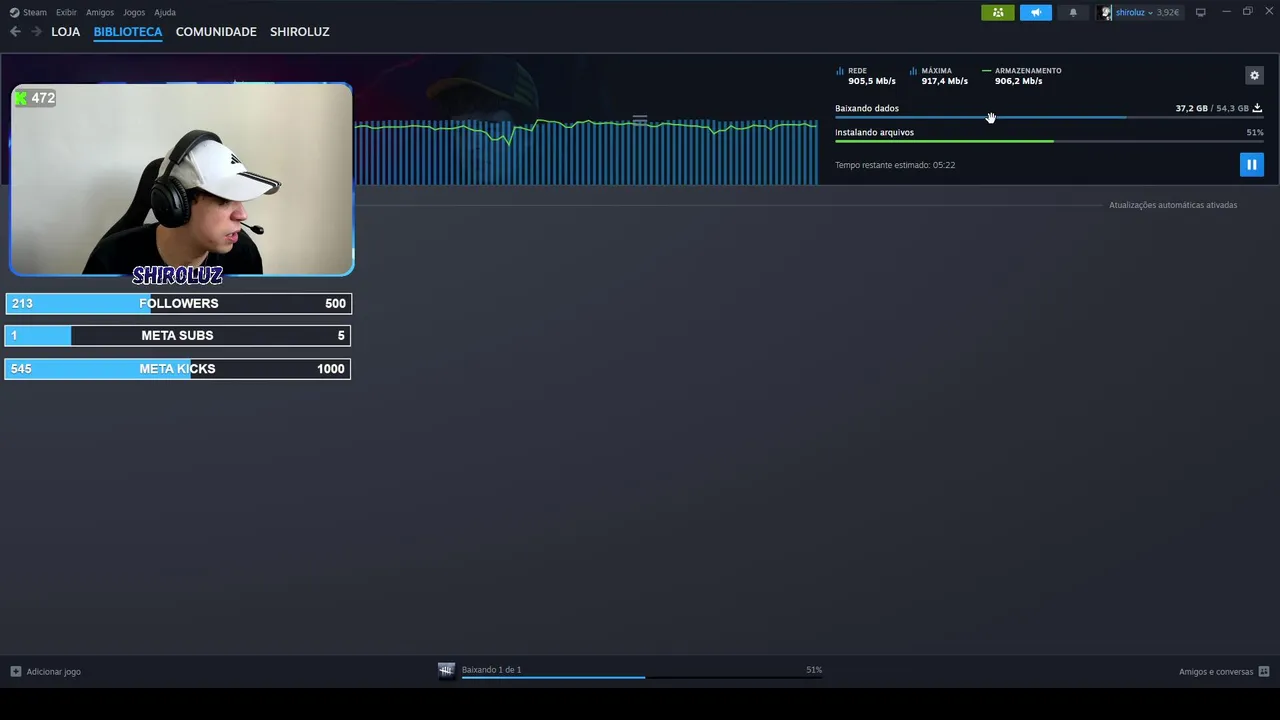Image resolution: width=1280 pixels, height=720 pixels.
Task: Click the REDE network speed legend
Action: [866, 76]
